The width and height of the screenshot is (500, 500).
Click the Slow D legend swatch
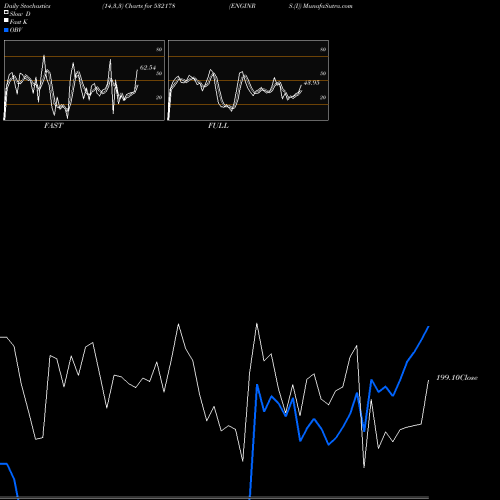[x=6, y=12]
